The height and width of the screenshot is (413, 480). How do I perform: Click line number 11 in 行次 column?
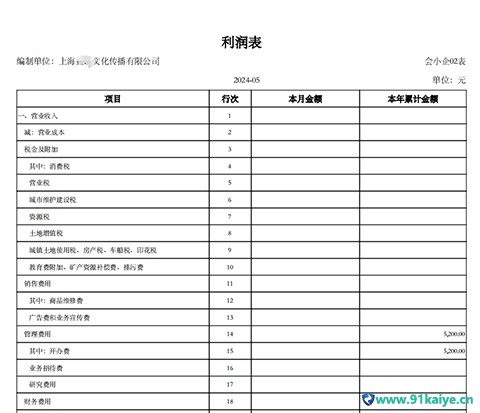click(230, 284)
